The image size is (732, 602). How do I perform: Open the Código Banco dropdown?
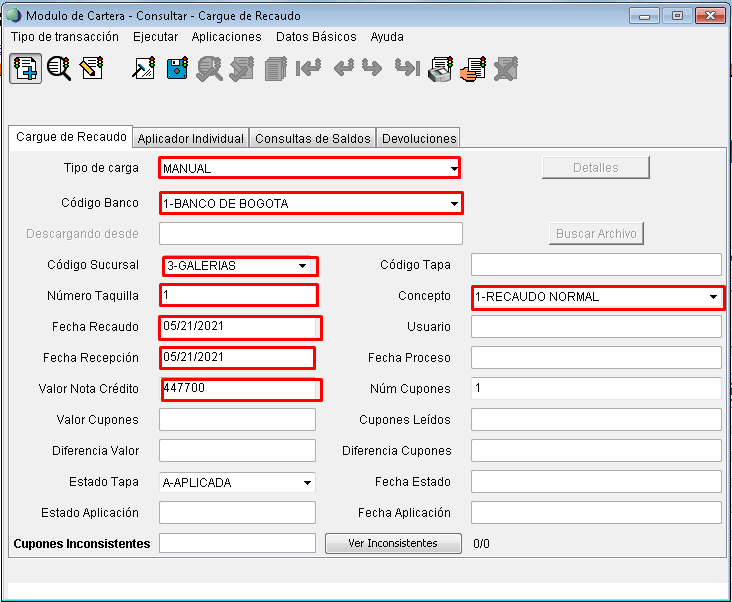tap(454, 204)
